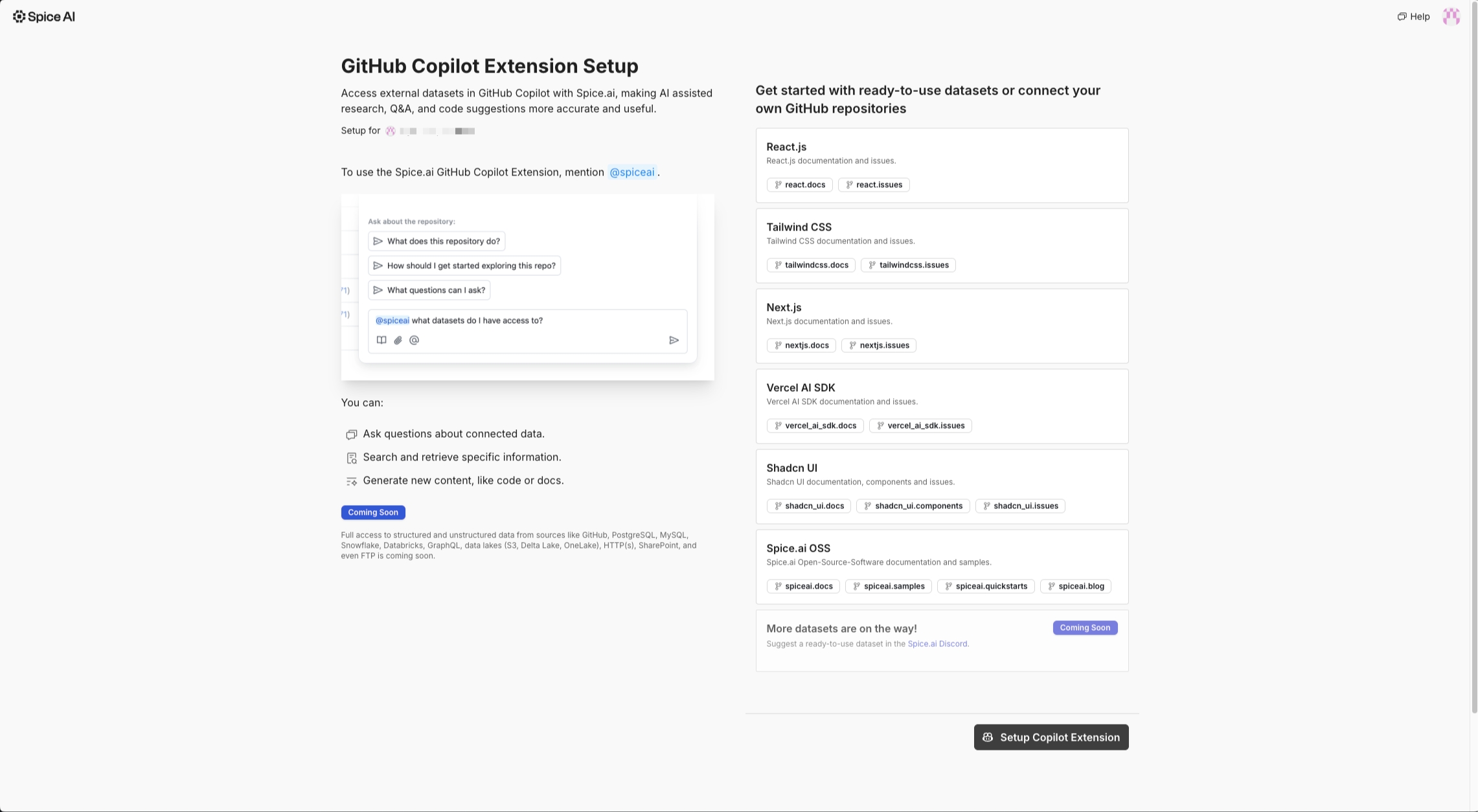Viewport: 1478px width, 812px height.
Task: Click the Spice AI logo icon
Action: pos(19,17)
